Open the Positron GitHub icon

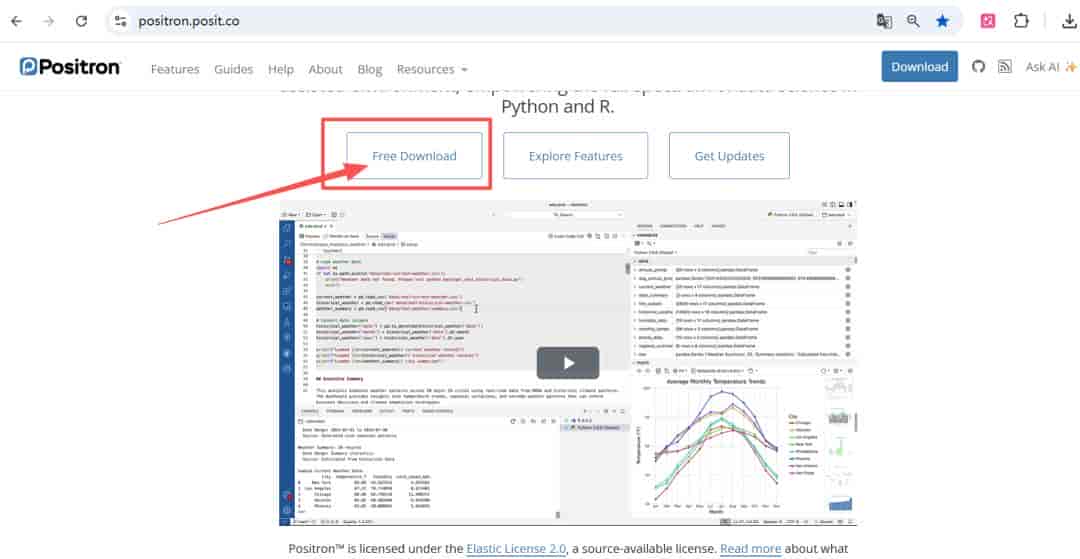978,67
